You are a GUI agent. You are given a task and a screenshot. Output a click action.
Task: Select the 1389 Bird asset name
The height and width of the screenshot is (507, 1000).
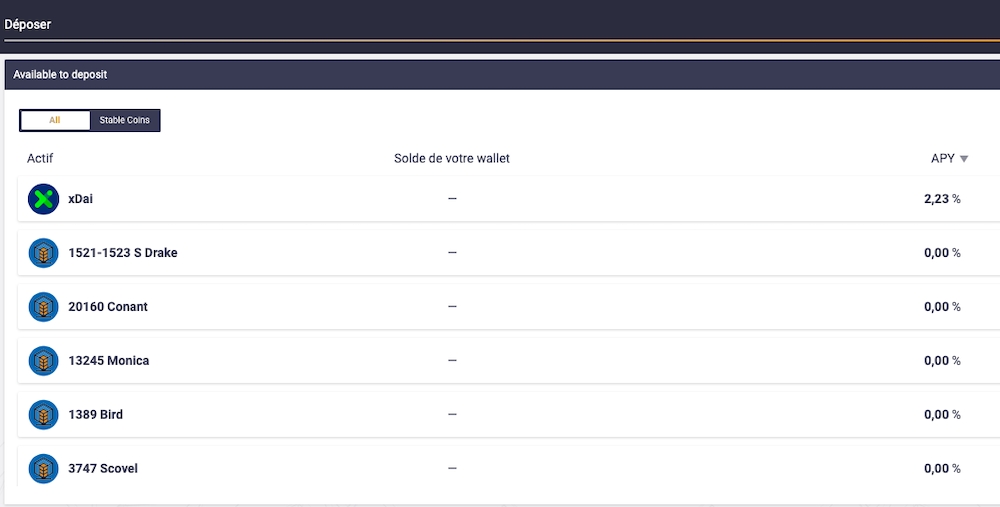[x=96, y=415]
